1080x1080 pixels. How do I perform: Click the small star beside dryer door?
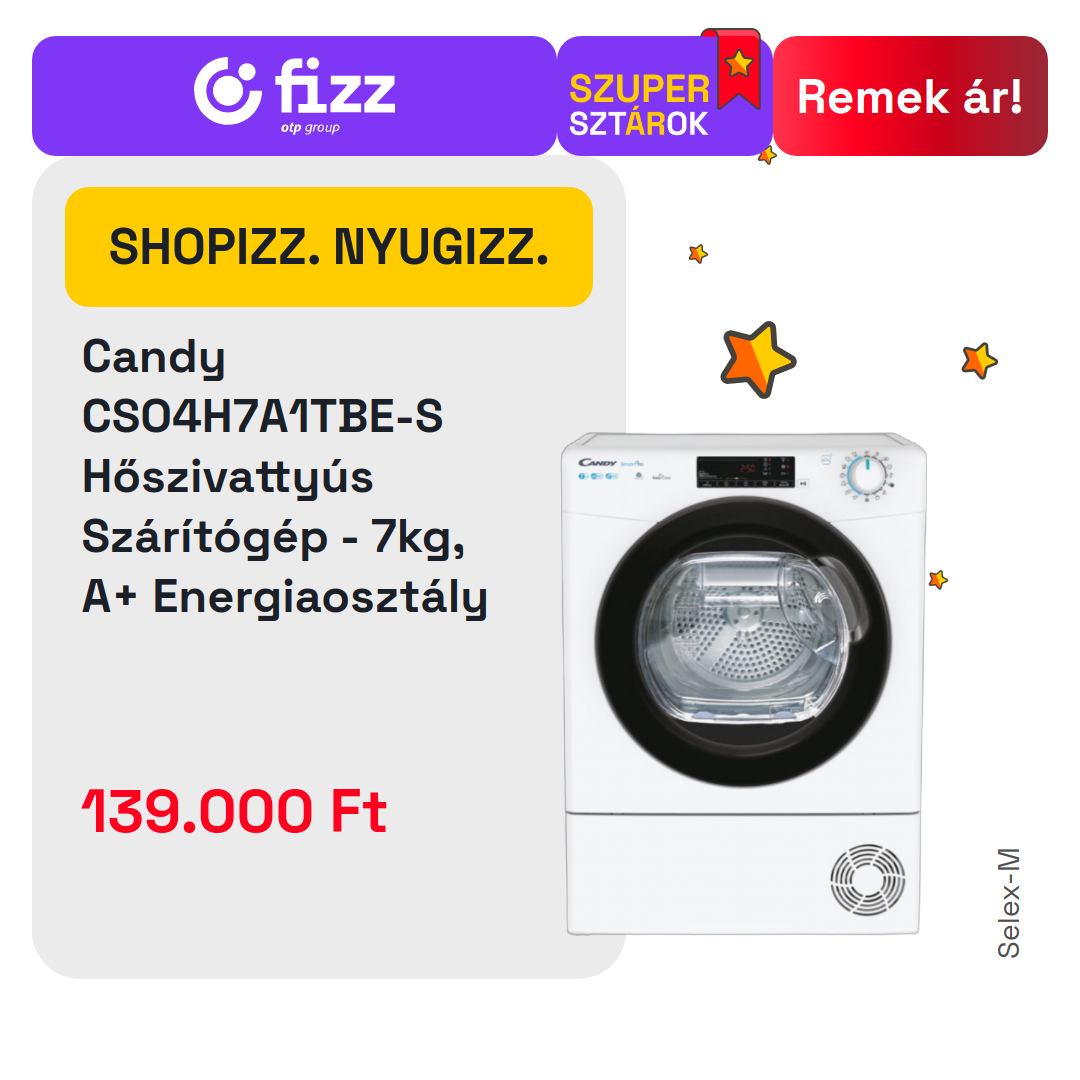(x=938, y=580)
